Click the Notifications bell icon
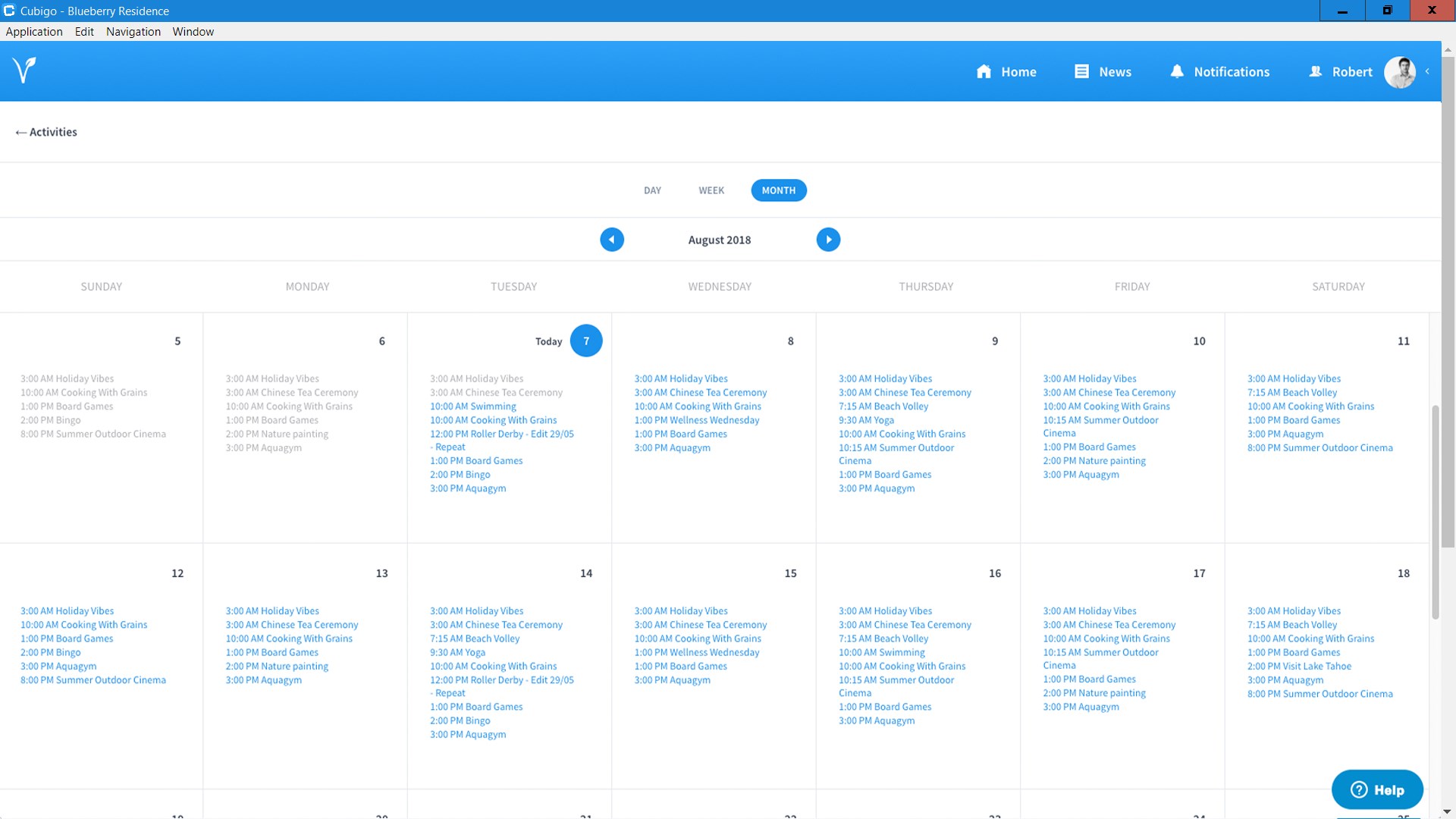The image size is (1456, 819). 1176,71
